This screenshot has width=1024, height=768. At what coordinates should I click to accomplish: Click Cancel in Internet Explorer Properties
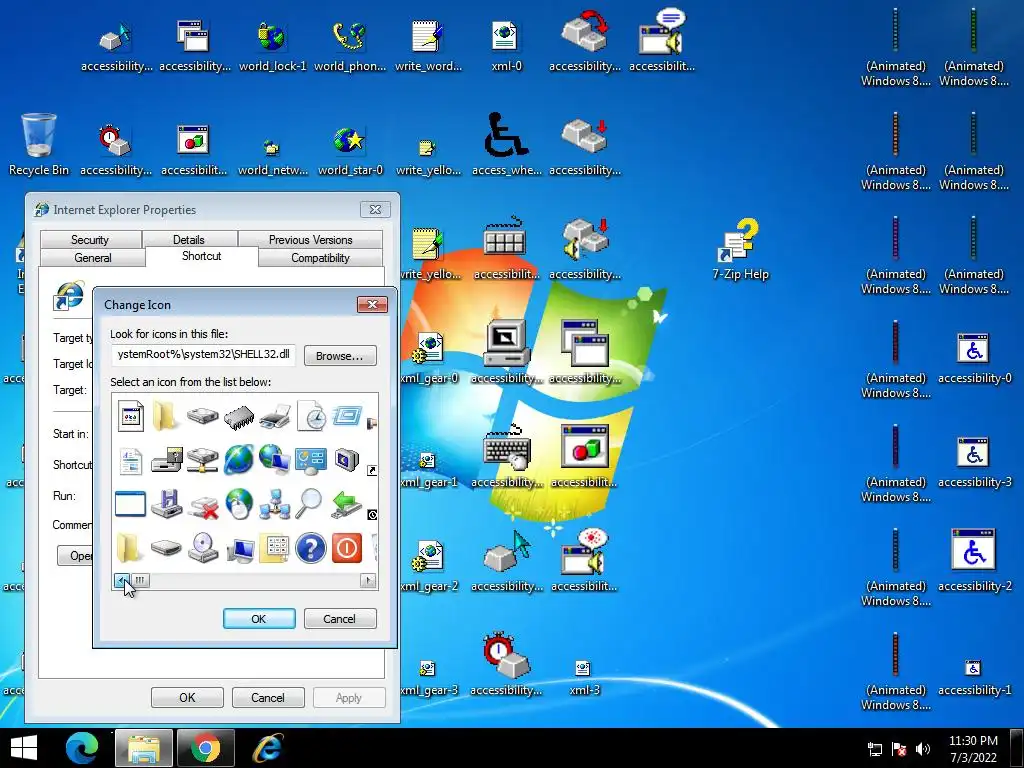pos(268,697)
